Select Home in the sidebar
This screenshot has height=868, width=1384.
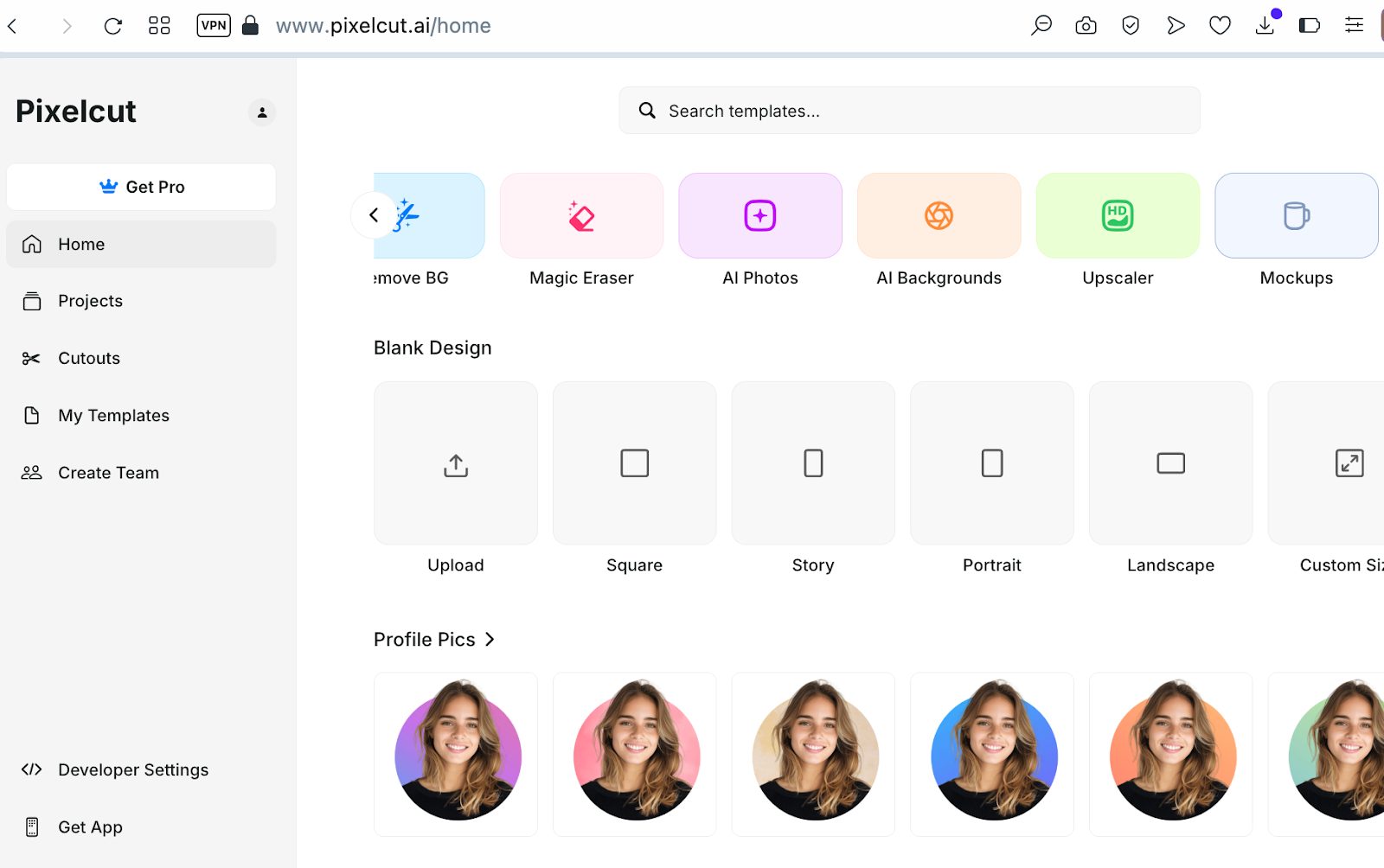141,244
